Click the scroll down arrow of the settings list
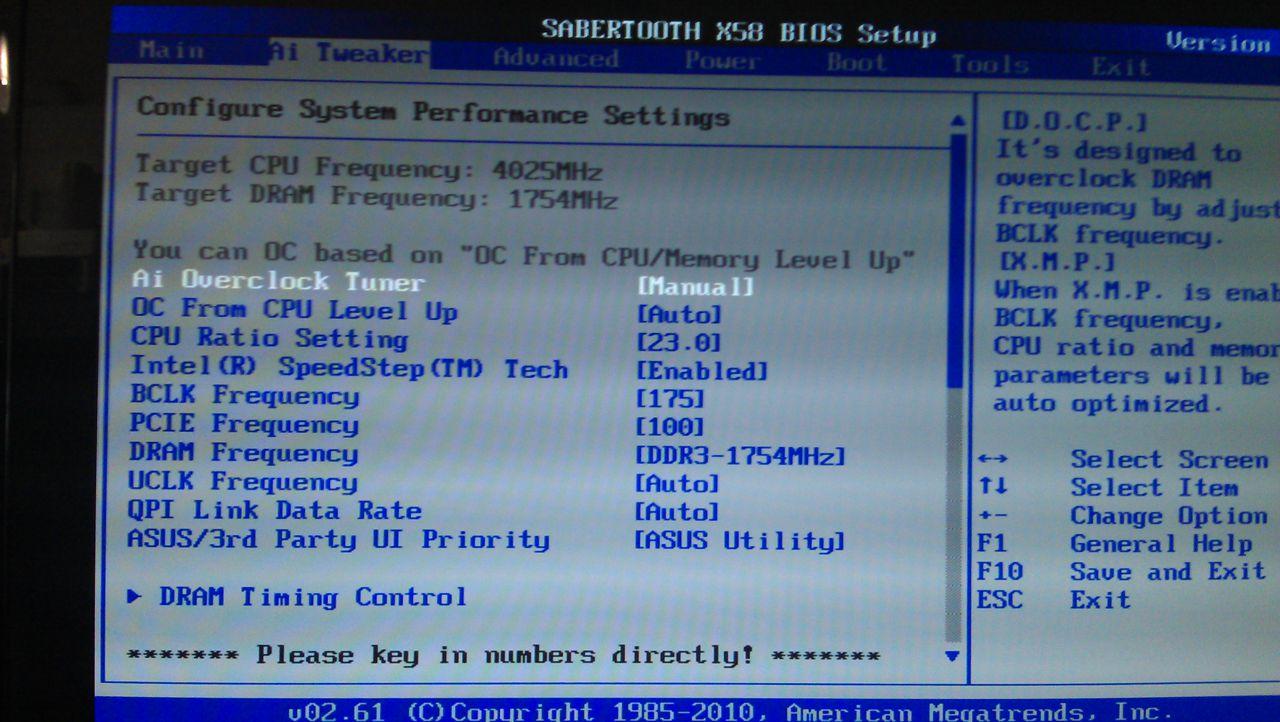 point(952,656)
